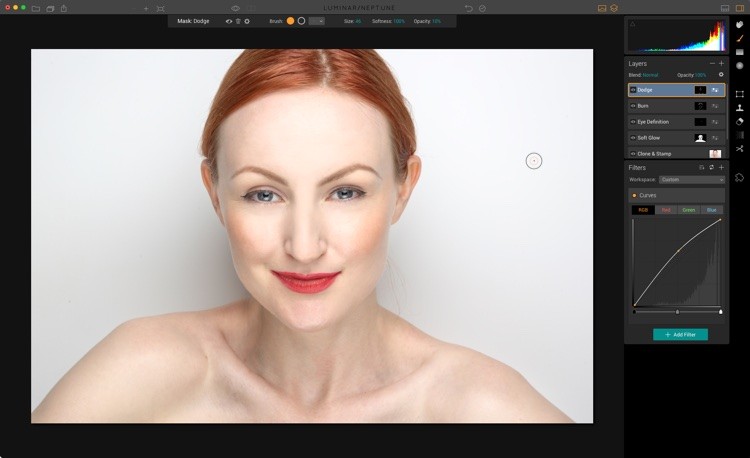Open the Workspace Custom dropdown
The width and height of the screenshot is (750, 458).
(692, 180)
